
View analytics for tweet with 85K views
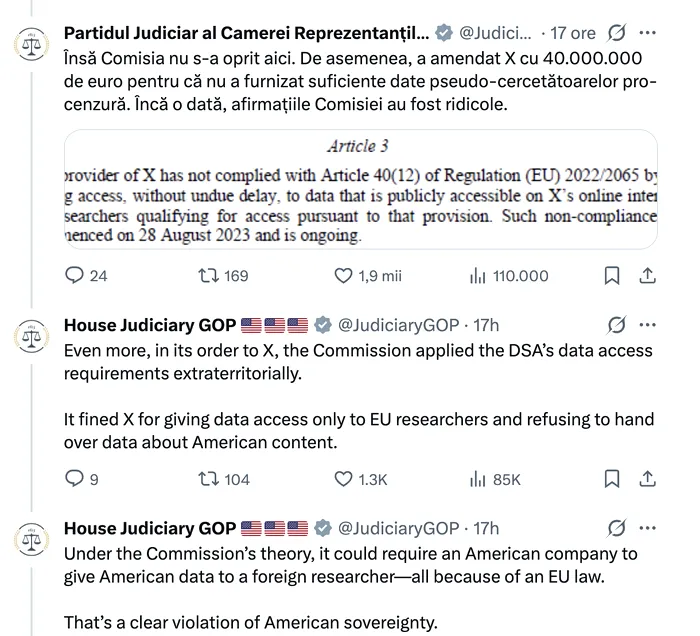[478, 480]
